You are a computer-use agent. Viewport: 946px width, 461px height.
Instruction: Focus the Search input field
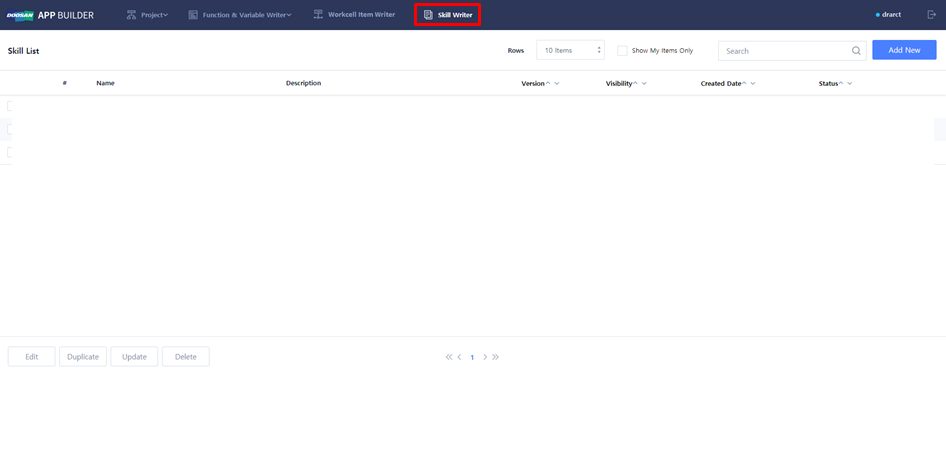(783, 51)
